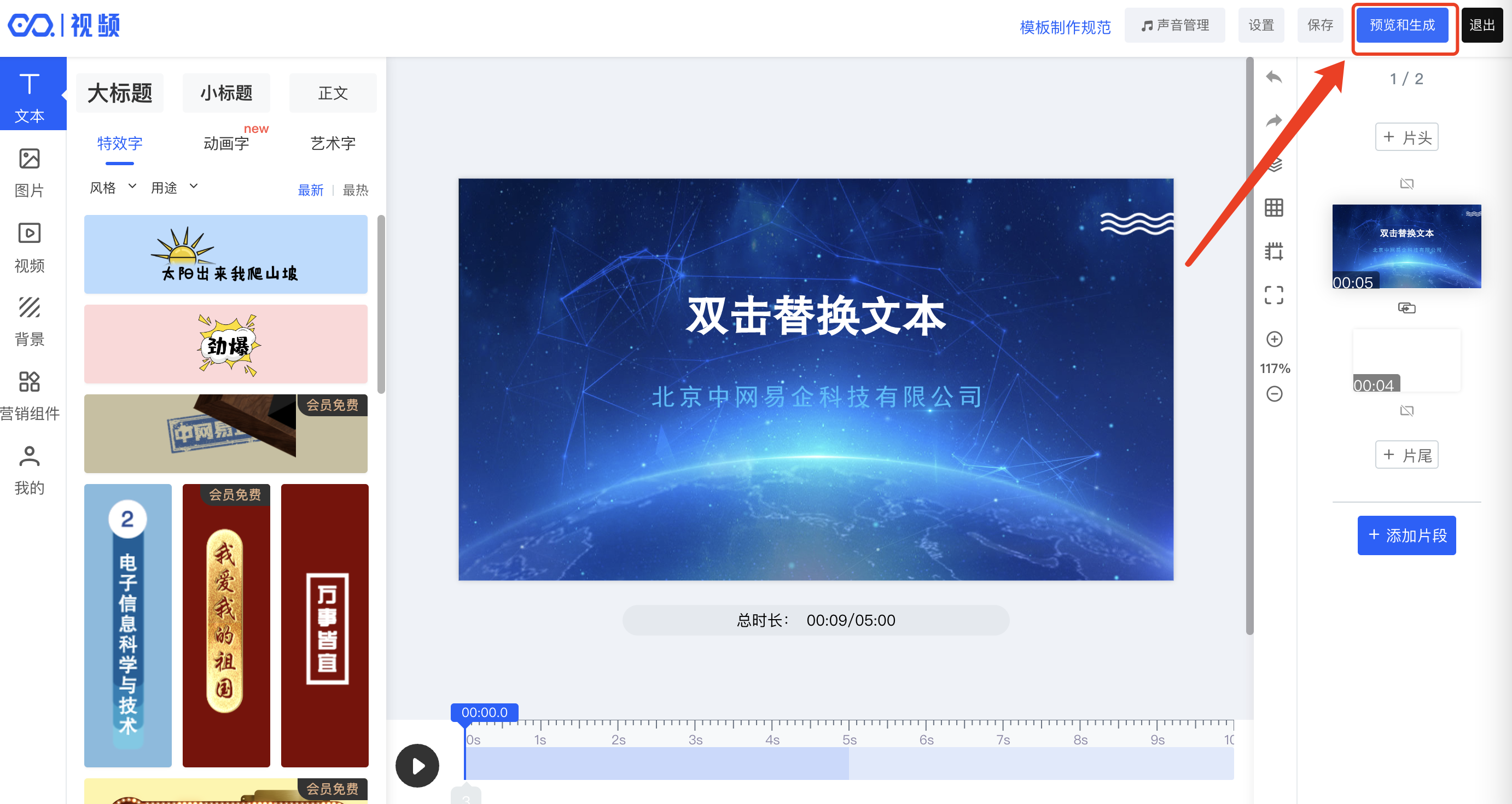Zoom out with the minus circle icon
This screenshot has width=1512, height=804.
click(x=1274, y=394)
